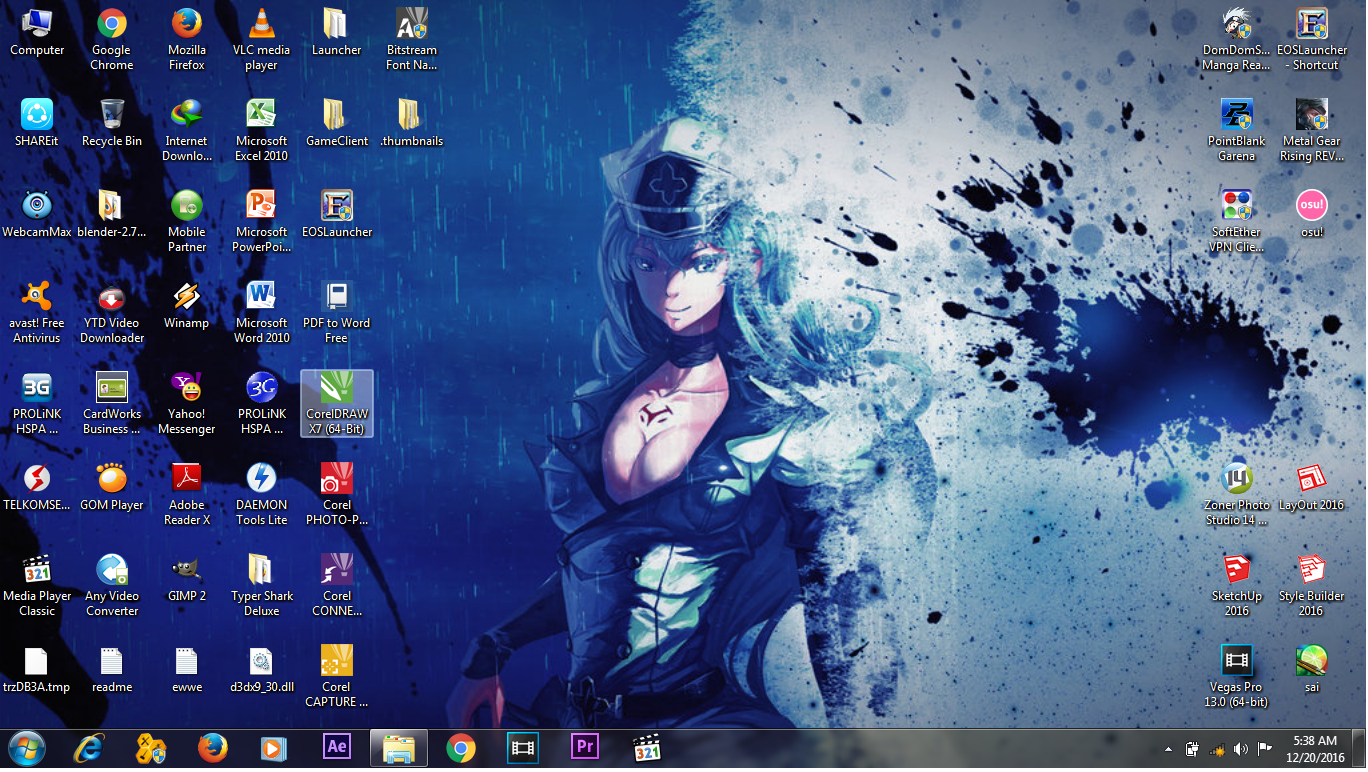Select EOSLauncher icon beside PowerPoint

[337, 214]
